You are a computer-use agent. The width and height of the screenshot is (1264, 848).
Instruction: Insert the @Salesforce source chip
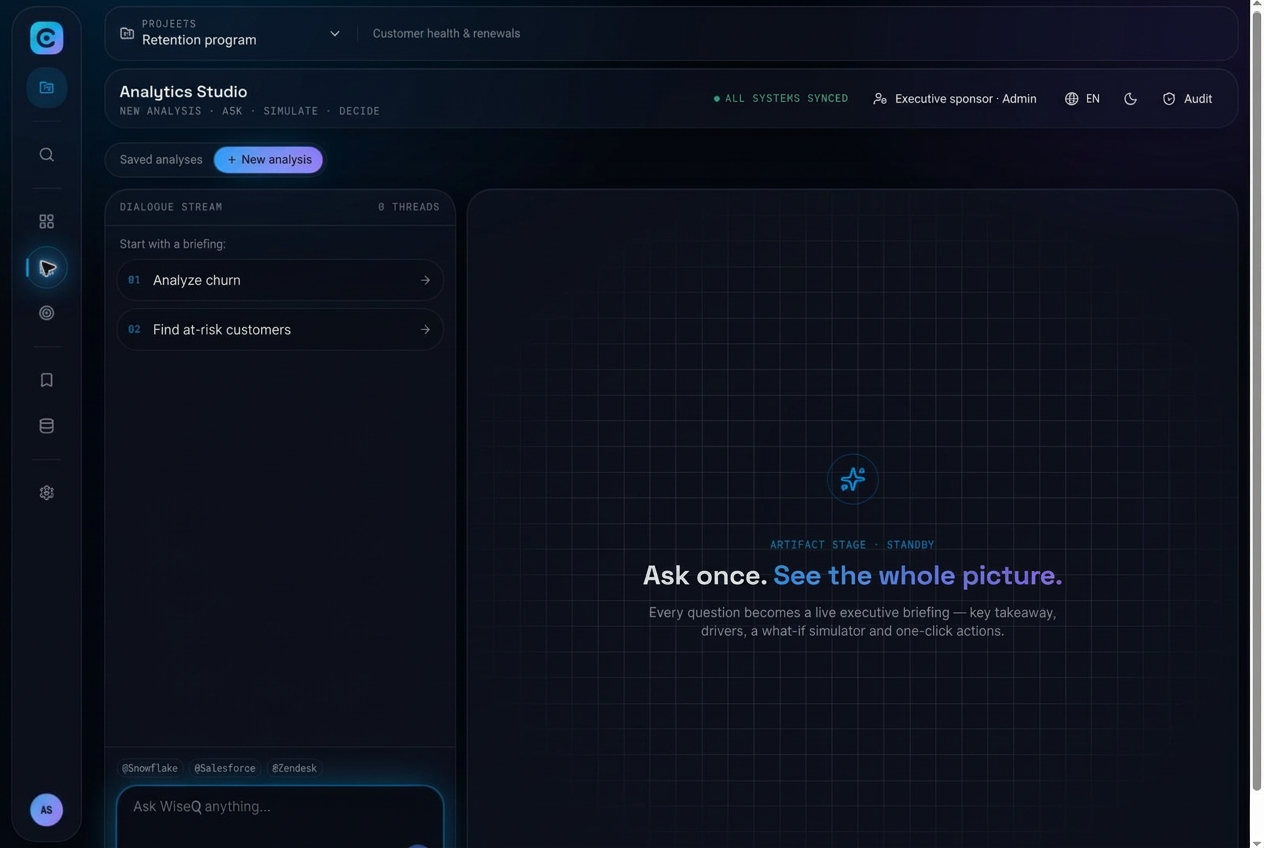[225, 768]
